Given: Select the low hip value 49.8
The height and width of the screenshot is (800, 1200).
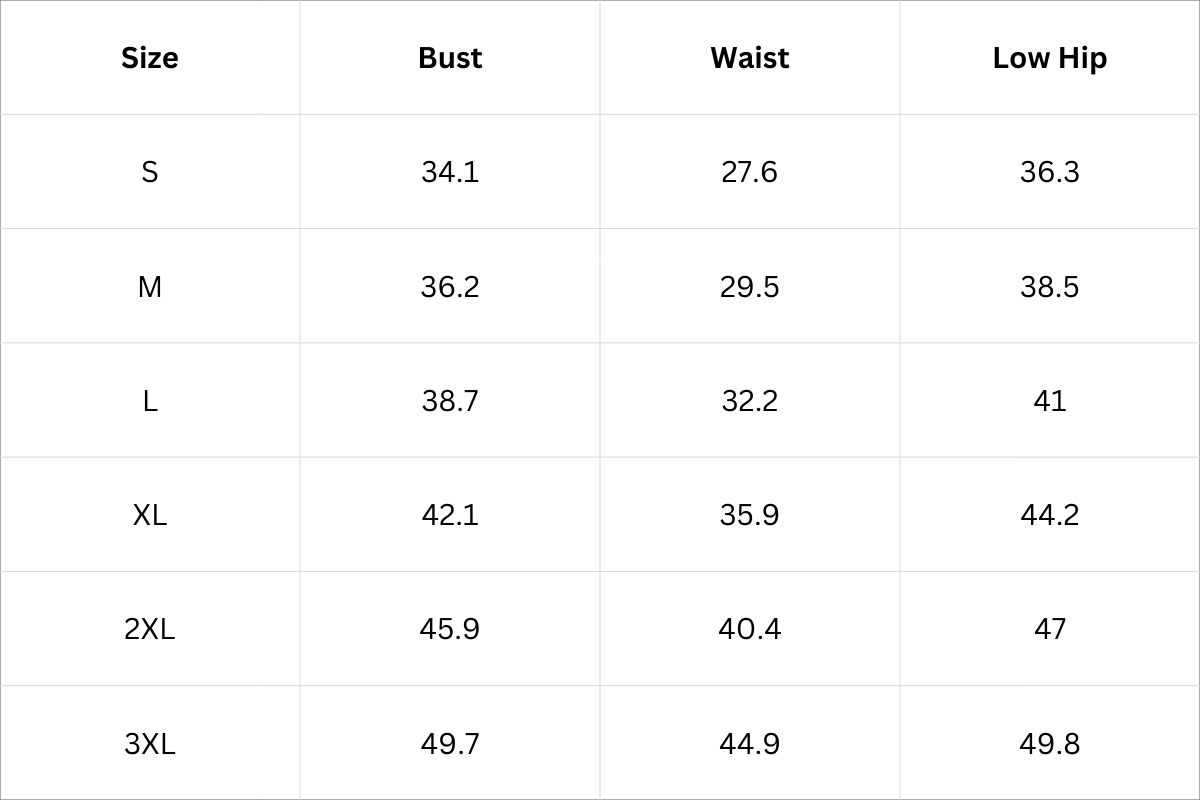Looking at the screenshot, I should pyautogui.click(x=1049, y=744).
